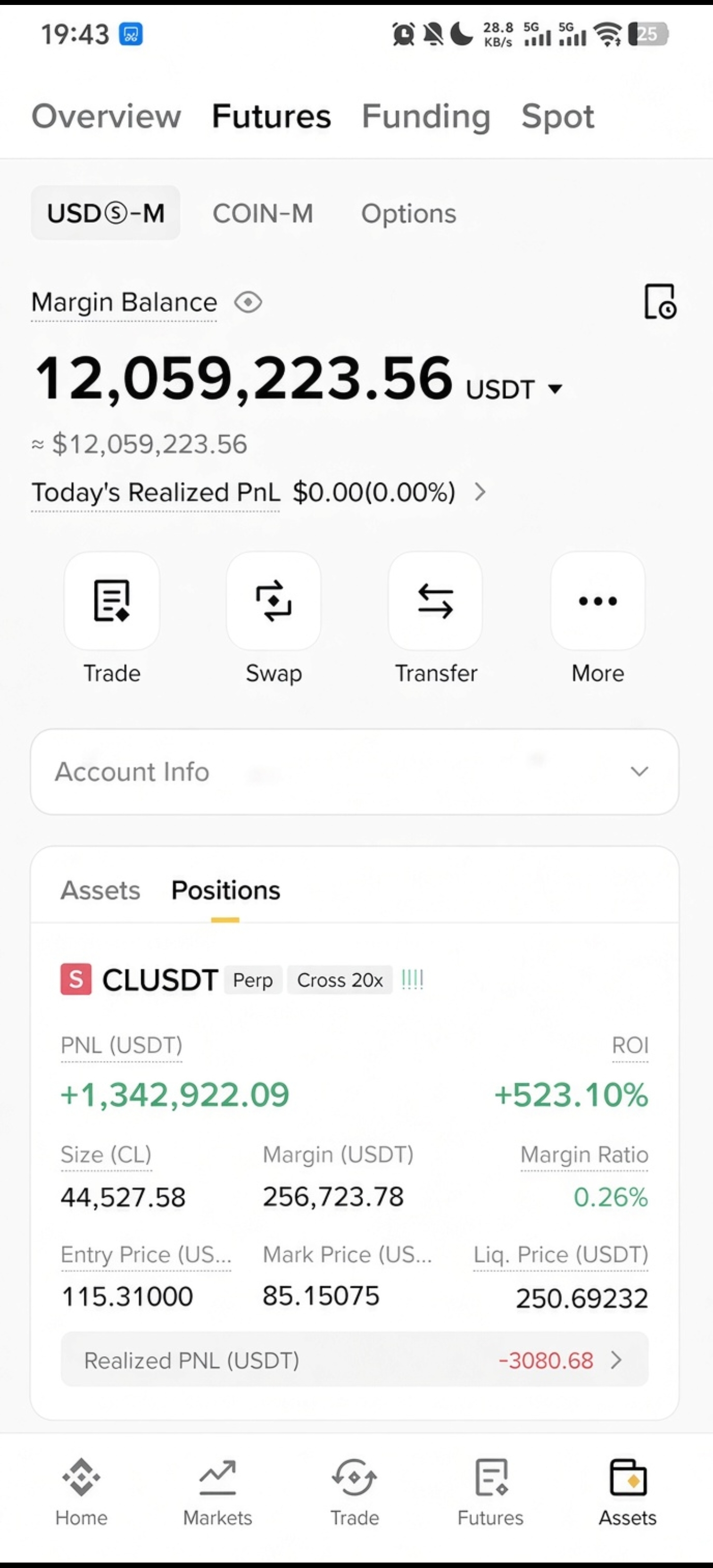The image size is (713, 1568).
Task: Open the More options dots icon
Action: click(597, 601)
